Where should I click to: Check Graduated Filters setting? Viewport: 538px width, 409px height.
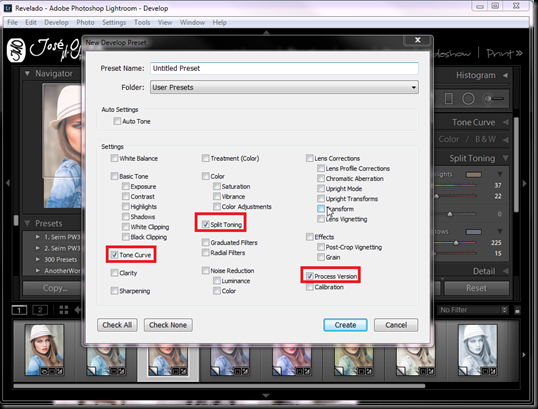pyautogui.click(x=206, y=242)
